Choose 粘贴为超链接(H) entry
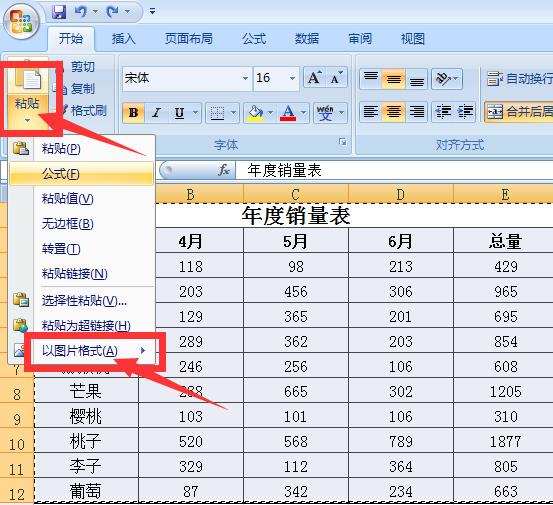 [82, 325]
